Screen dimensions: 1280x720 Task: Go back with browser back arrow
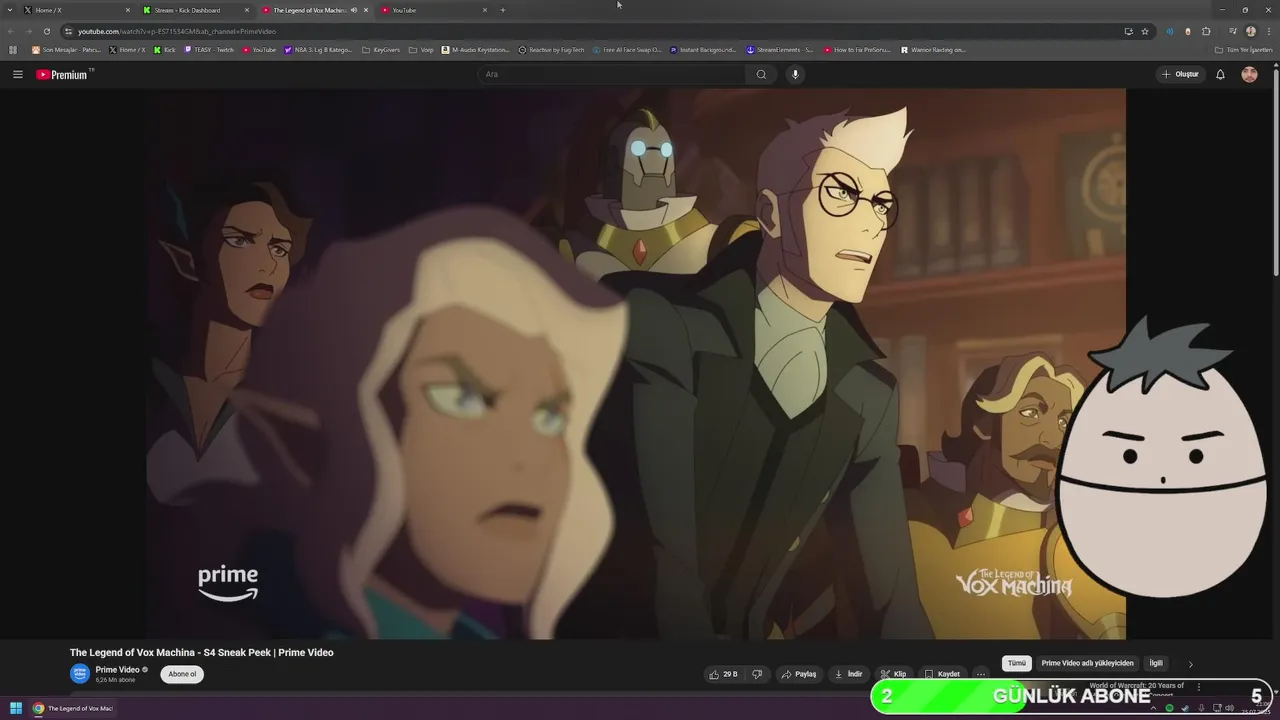pyautogui.click(x=11, y=31)
